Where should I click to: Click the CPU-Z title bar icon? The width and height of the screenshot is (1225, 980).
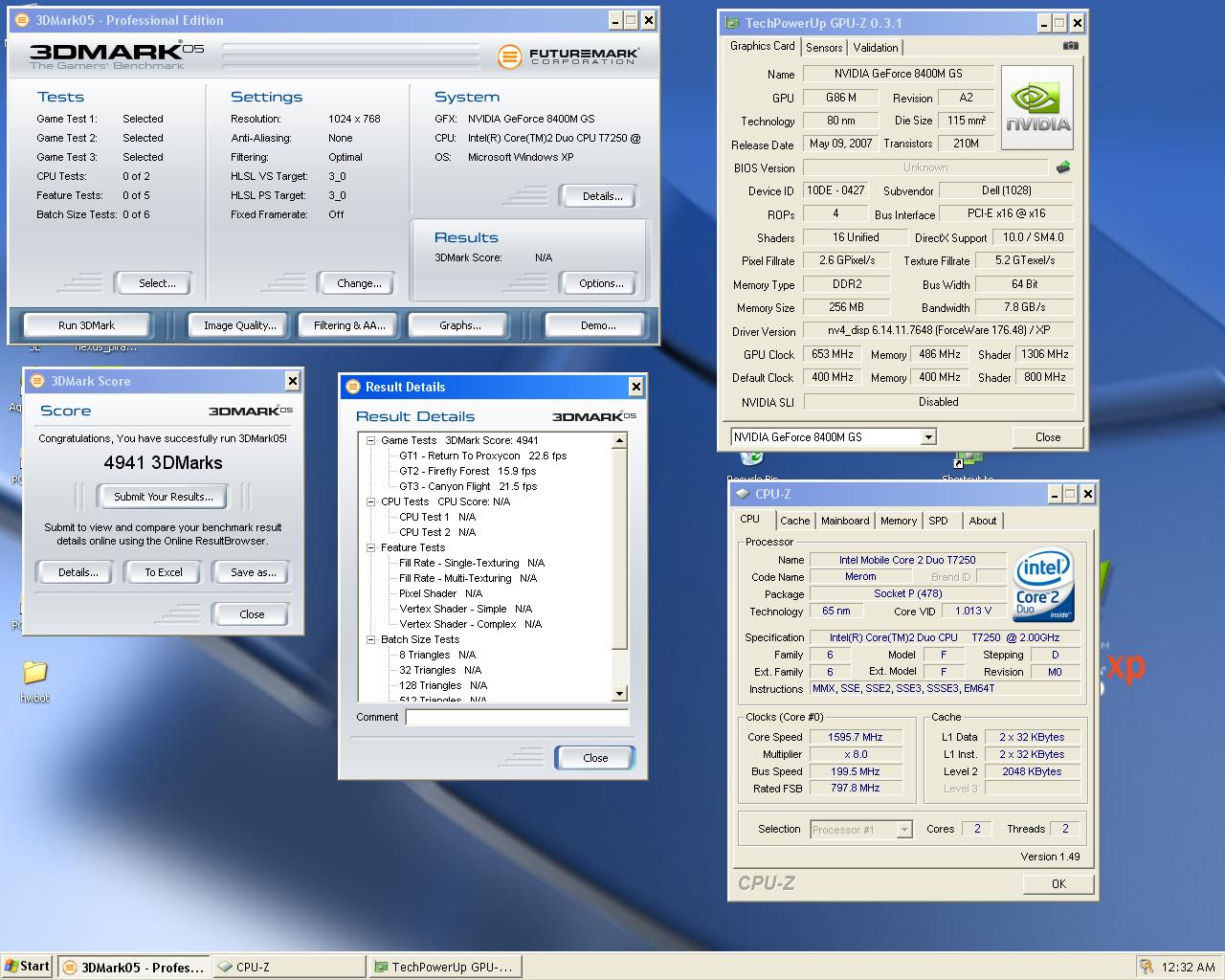tap(743, 494)
